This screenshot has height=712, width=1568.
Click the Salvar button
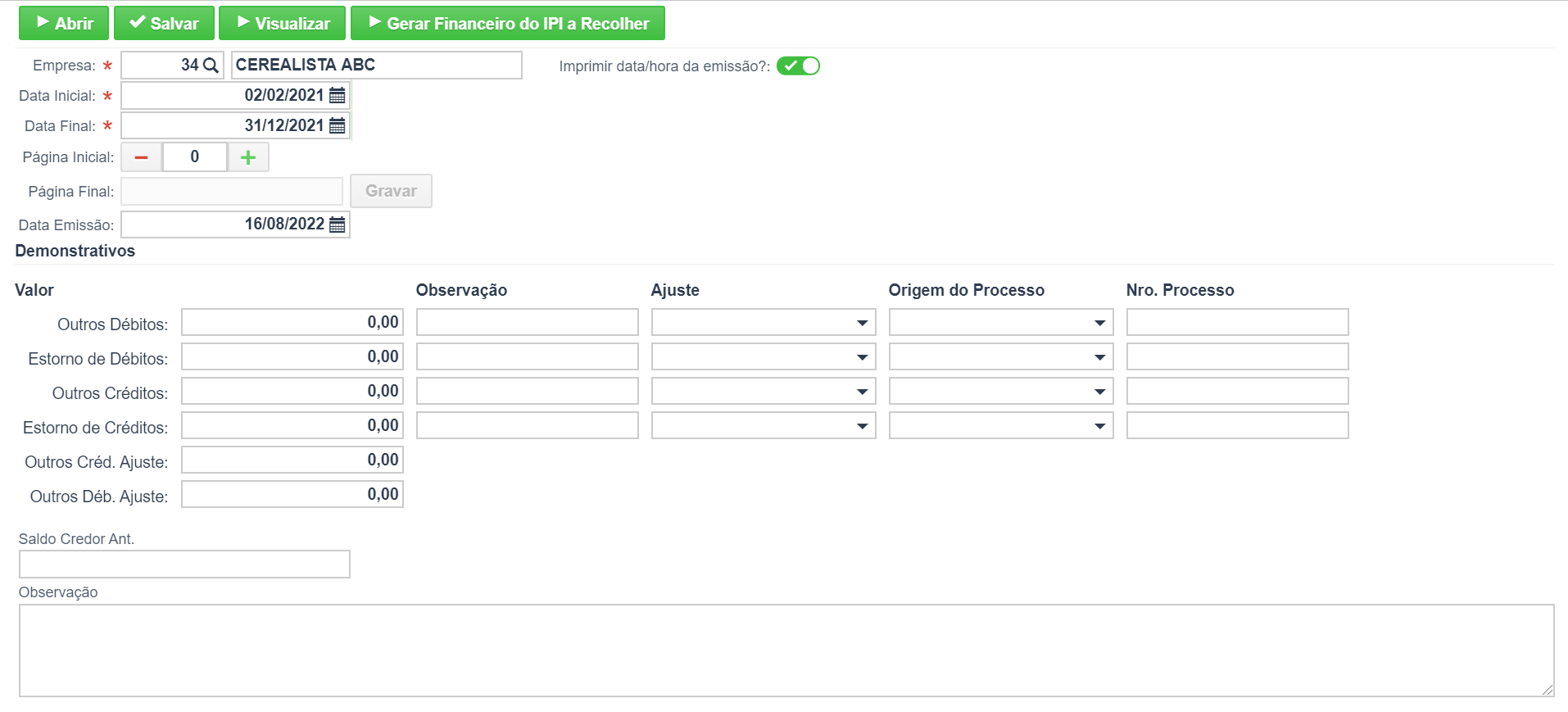pyautogui.click(x=164, y=23)
